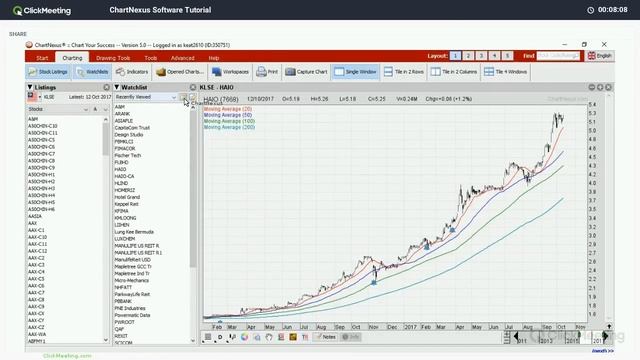Click Moving Average (20) legend label
Image resolution: width=640 pixels, height=360 pixels.
point(228,109)
